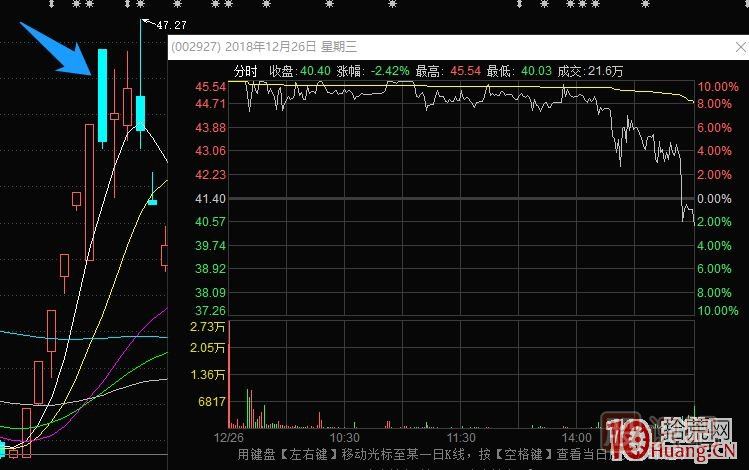Image resolution: width=749 pixels, height=470 pixels.
Task: Select the cyan candlestick below the 47.27 high
Action: point(141,112)
